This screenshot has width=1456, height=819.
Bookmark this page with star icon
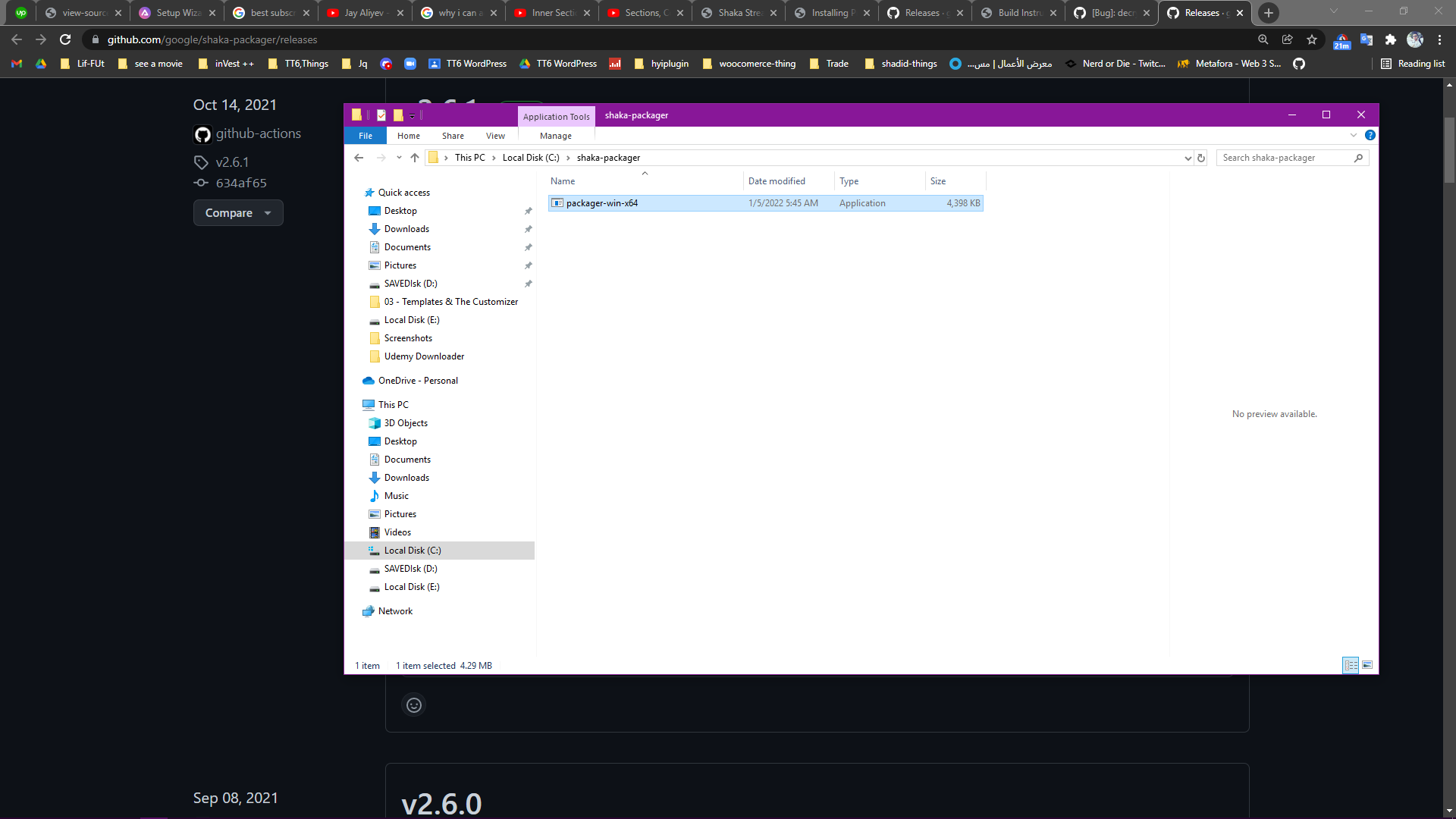[1312, 39]
